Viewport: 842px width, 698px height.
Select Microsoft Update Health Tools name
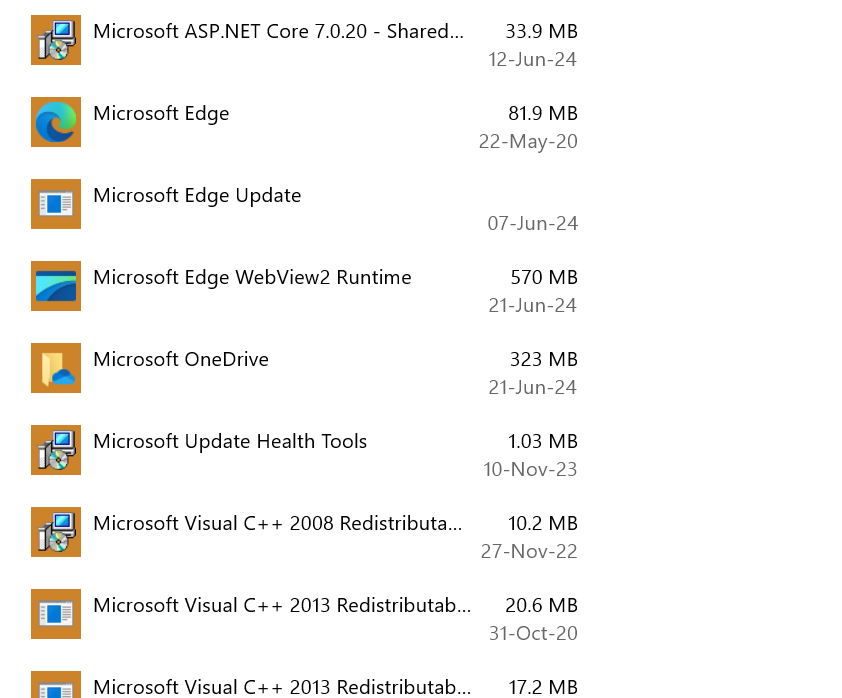click(230, 441)
